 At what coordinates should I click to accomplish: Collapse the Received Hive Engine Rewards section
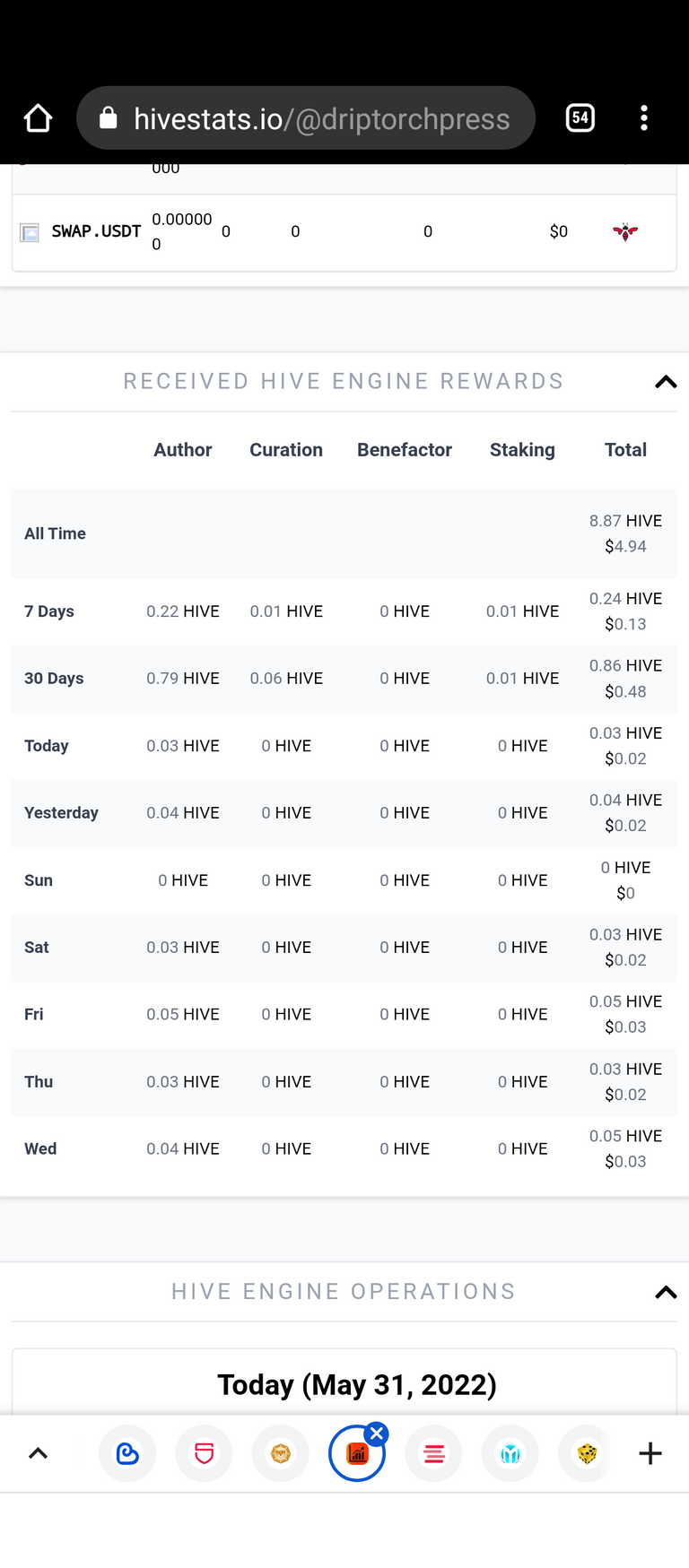[666, 382]
